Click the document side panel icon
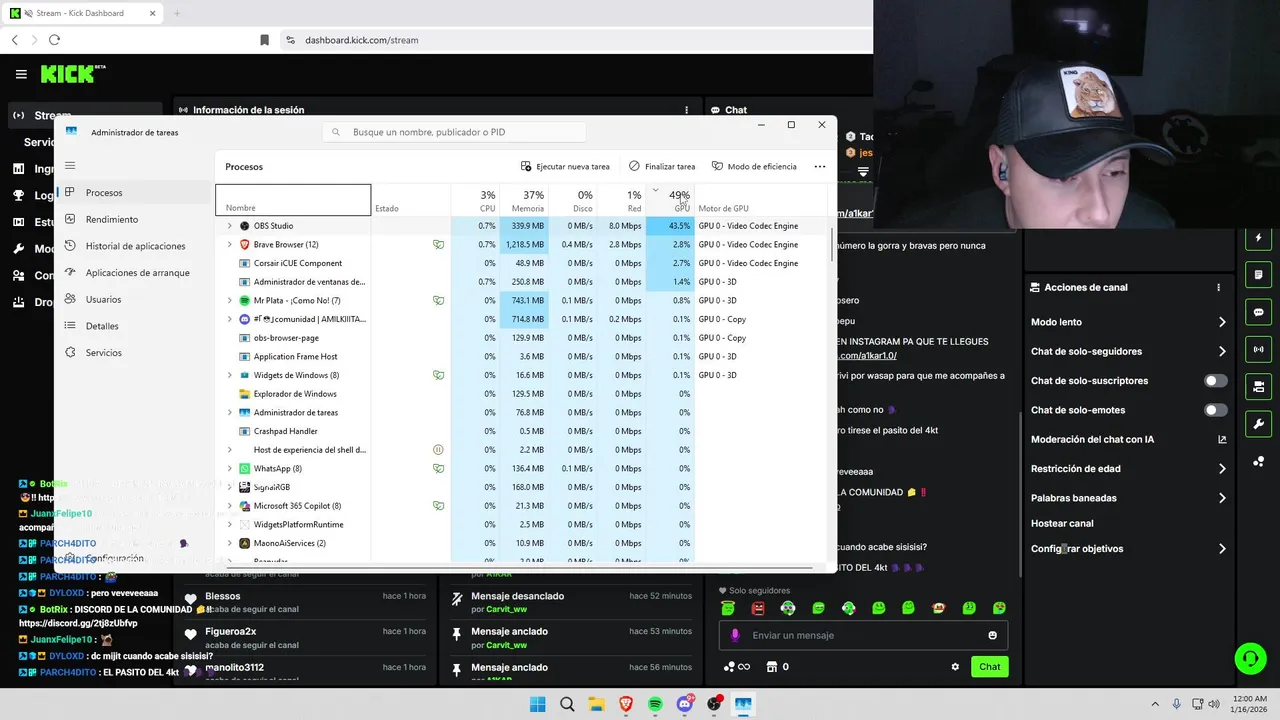The width and height of the screenshot is (1280, 720). (x=1258, y=275)
